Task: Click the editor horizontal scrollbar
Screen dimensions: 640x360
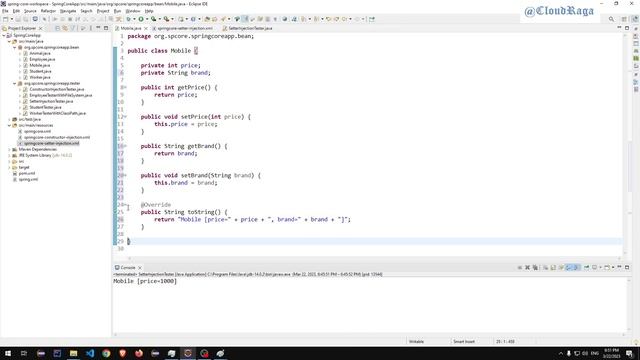Action: coord(374,258)
